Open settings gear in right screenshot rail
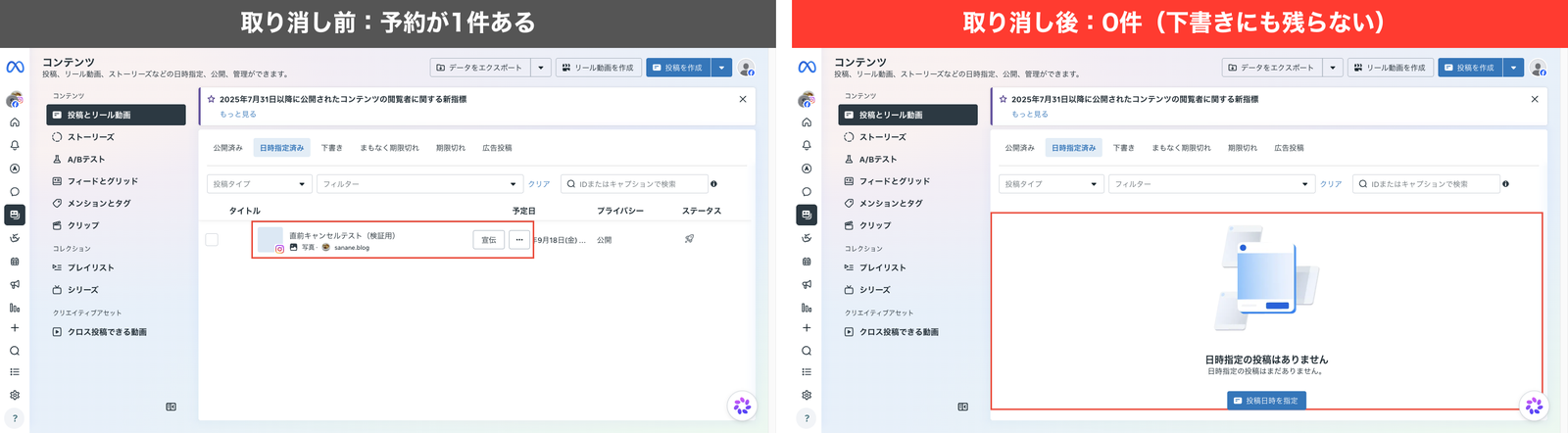 pos(807,396)
